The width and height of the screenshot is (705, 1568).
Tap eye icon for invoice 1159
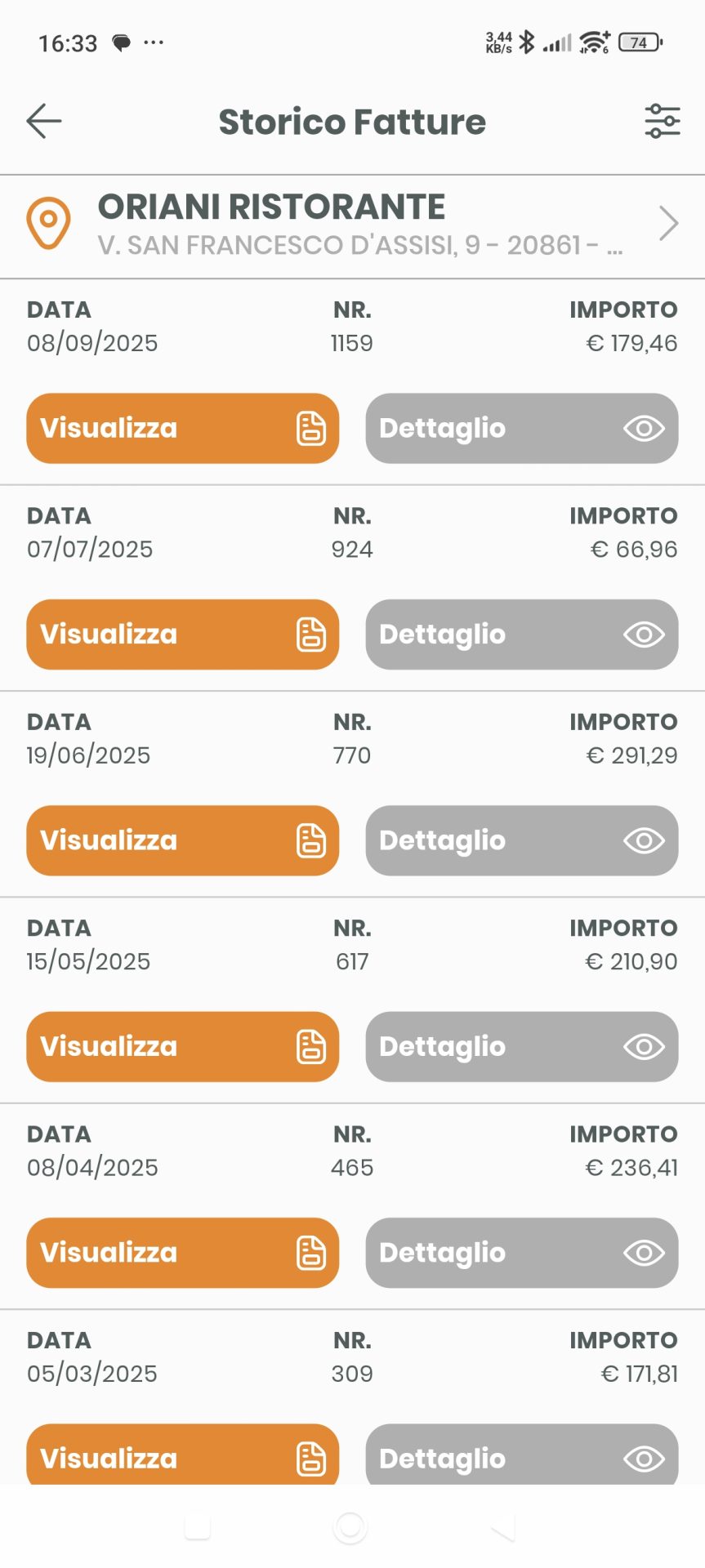[x=644, y=429]
